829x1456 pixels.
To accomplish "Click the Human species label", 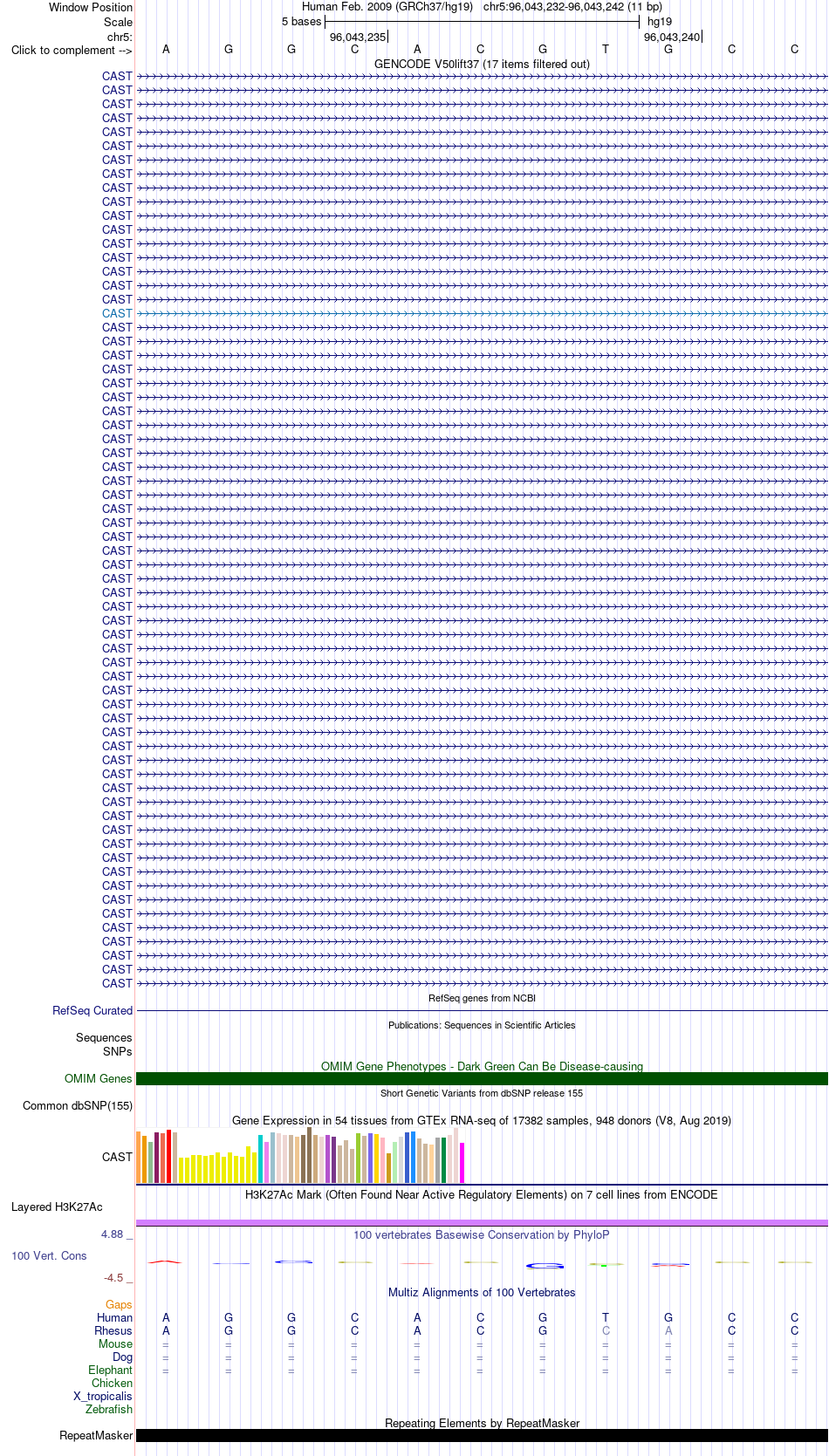I will [114, 1317].
